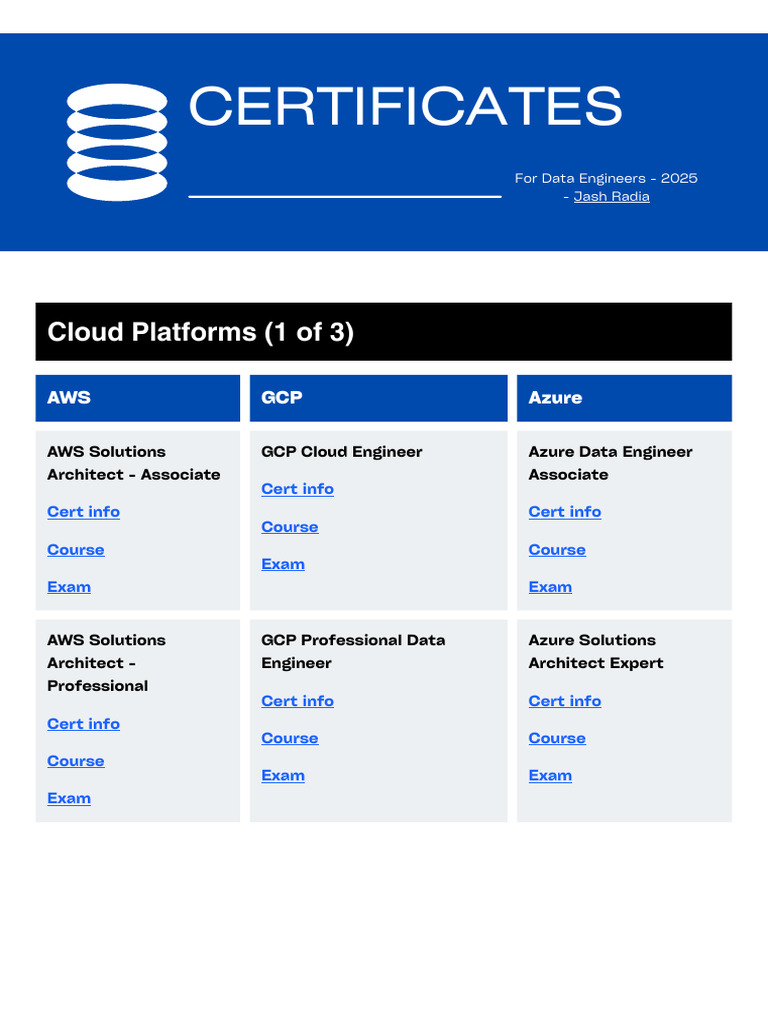Open Course link for GCP Professional Data Engineer

pyautogui.click(x=290, y=739)
